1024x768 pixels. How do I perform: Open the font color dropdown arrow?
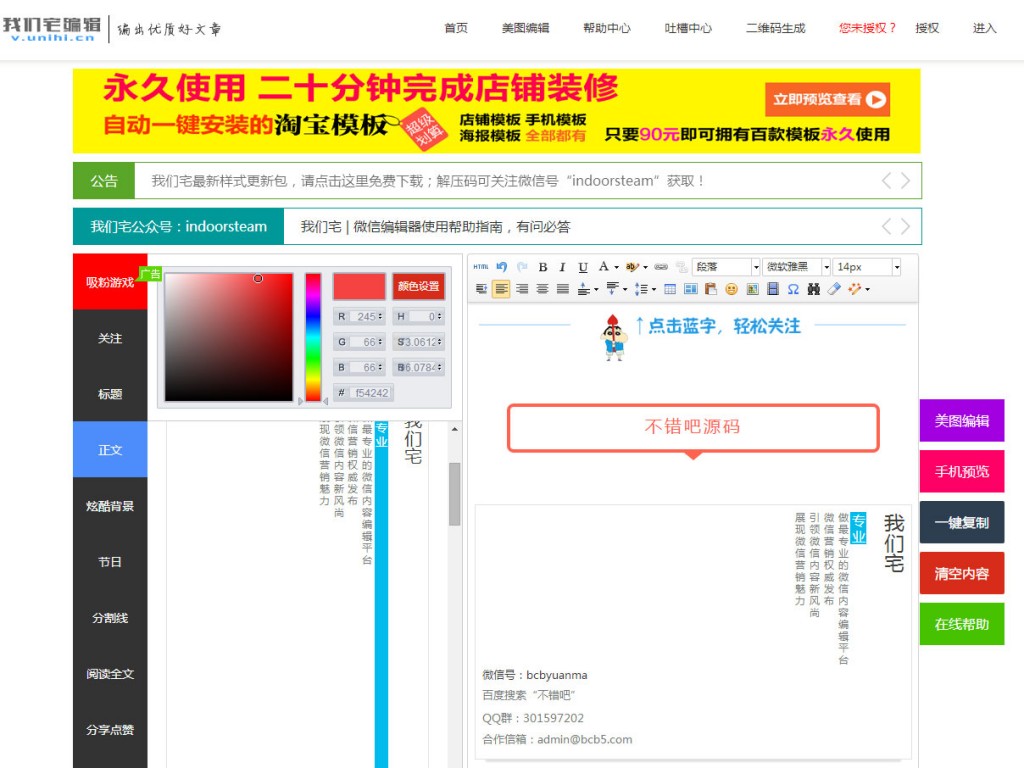616,267
